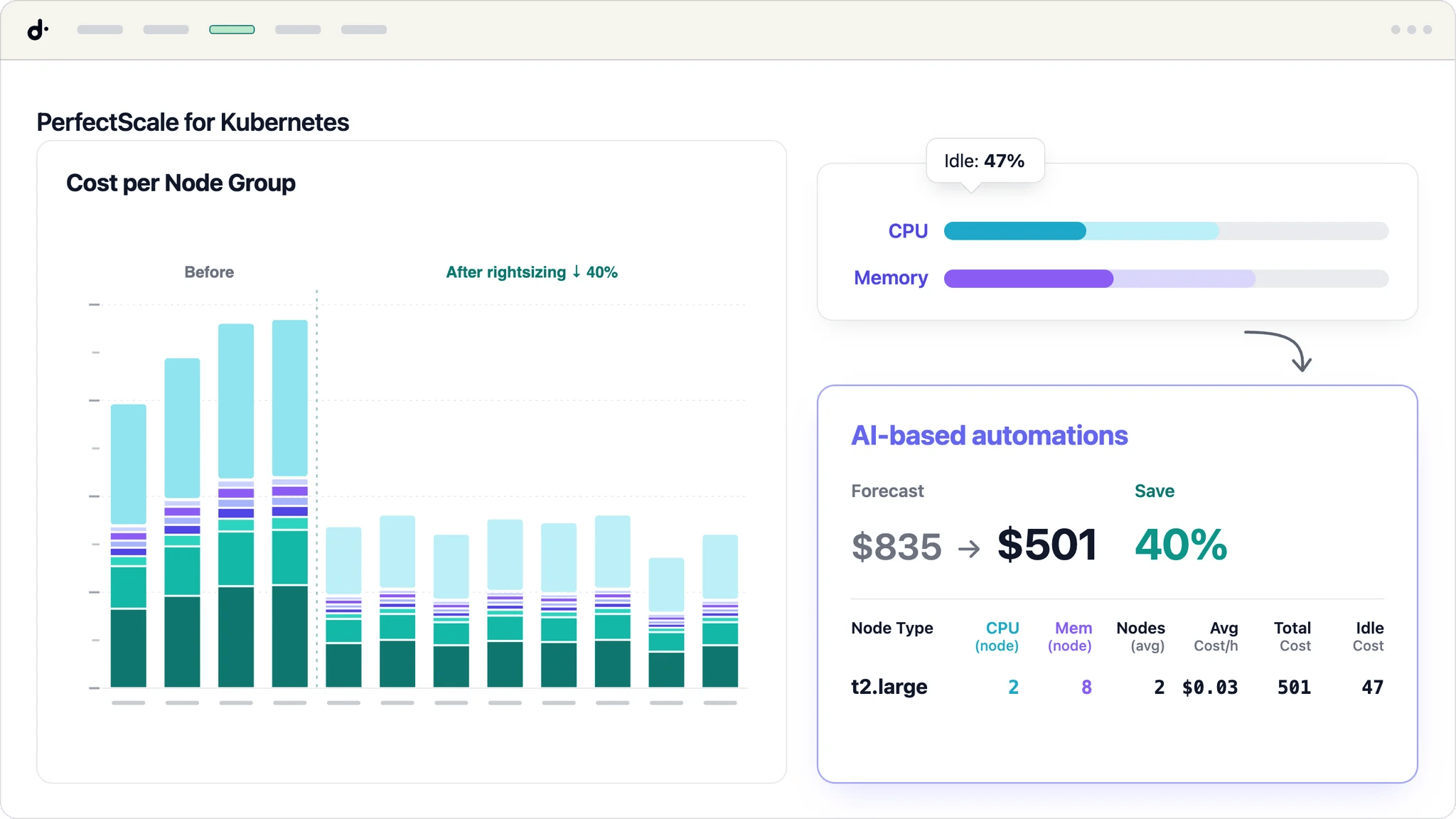The image size is (1456, 819).
Task: Click the 'PerfectScale for Kubernetes' heading
Action: pyautogui.click(x=193, y=122)
